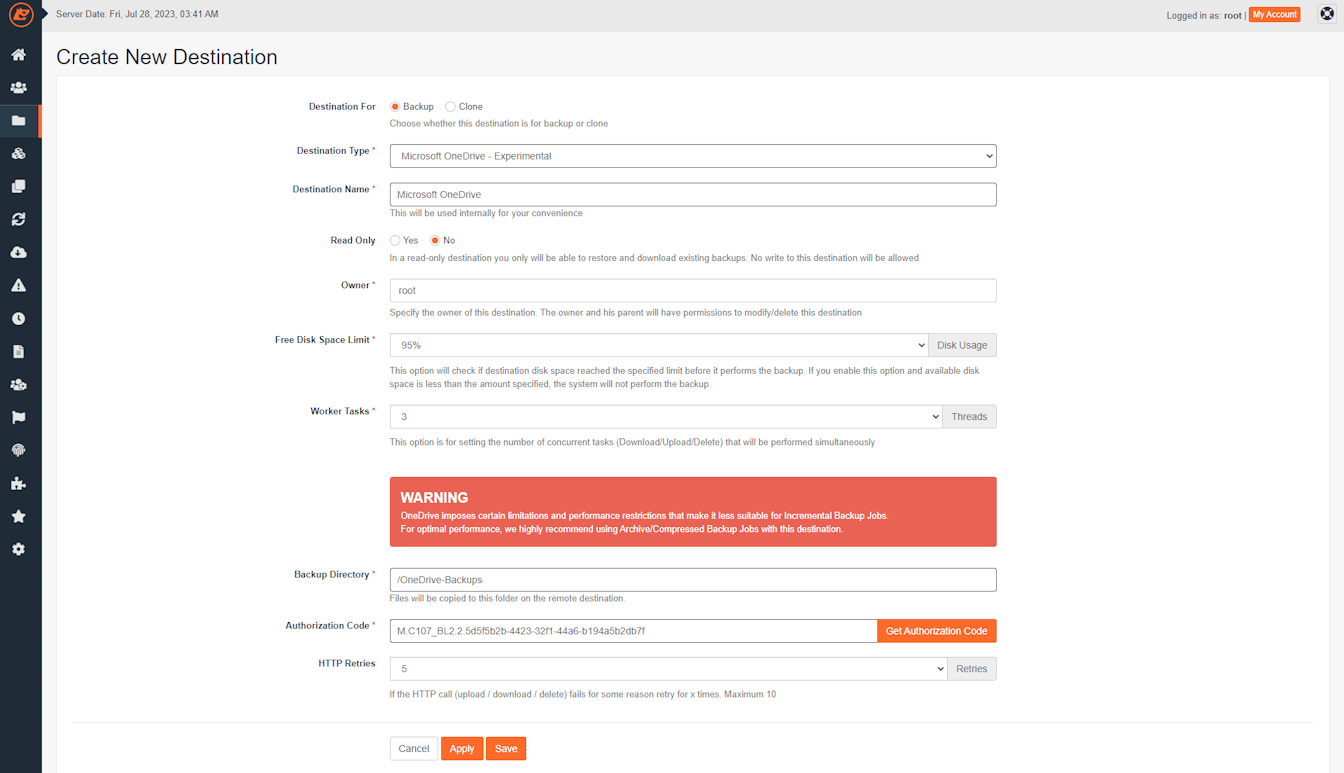Set Read Only to Yes
The height and width of the screenshot is (773, 1344).
click(x=395, y=241)
